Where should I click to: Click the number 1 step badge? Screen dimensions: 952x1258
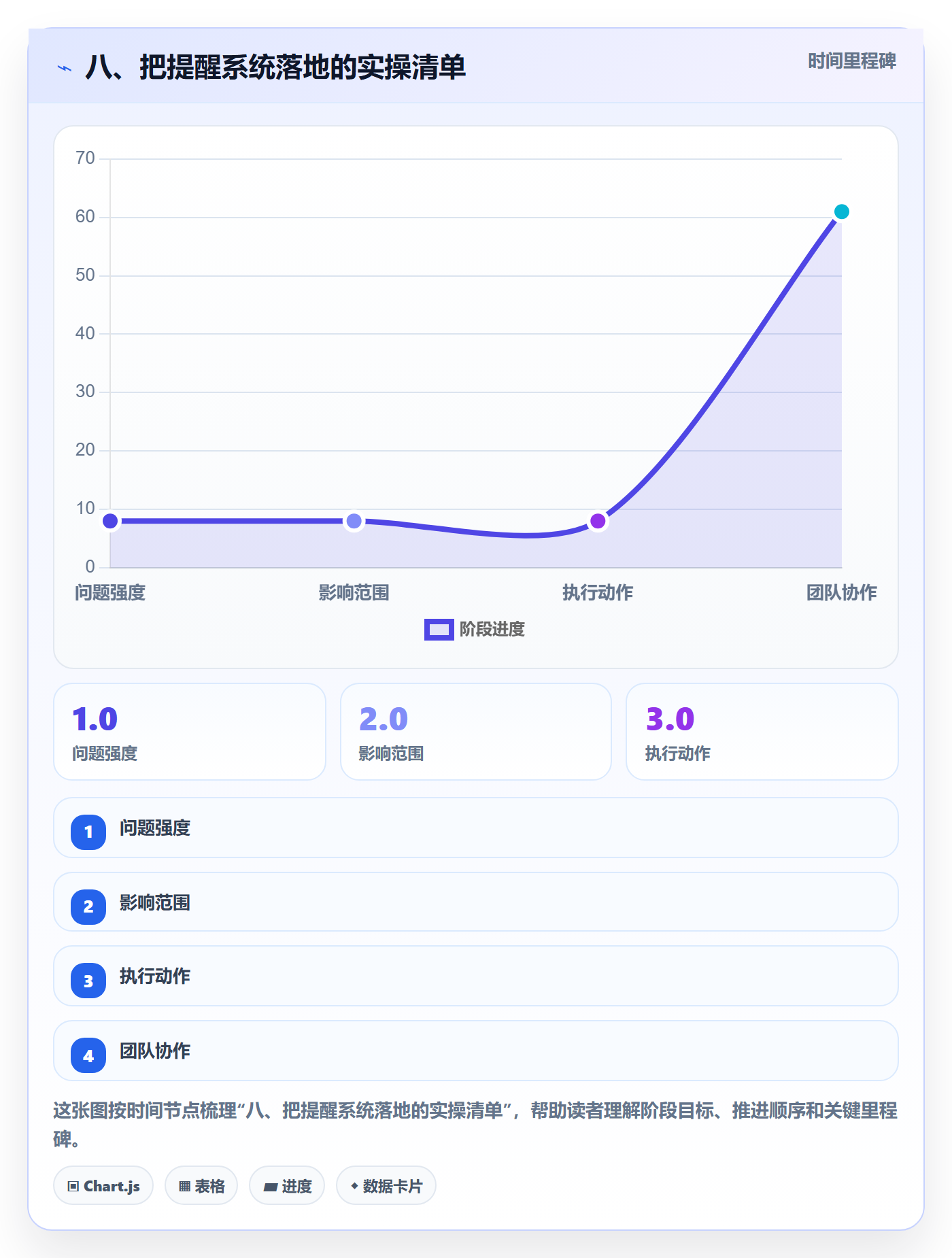tap(88, 832)
